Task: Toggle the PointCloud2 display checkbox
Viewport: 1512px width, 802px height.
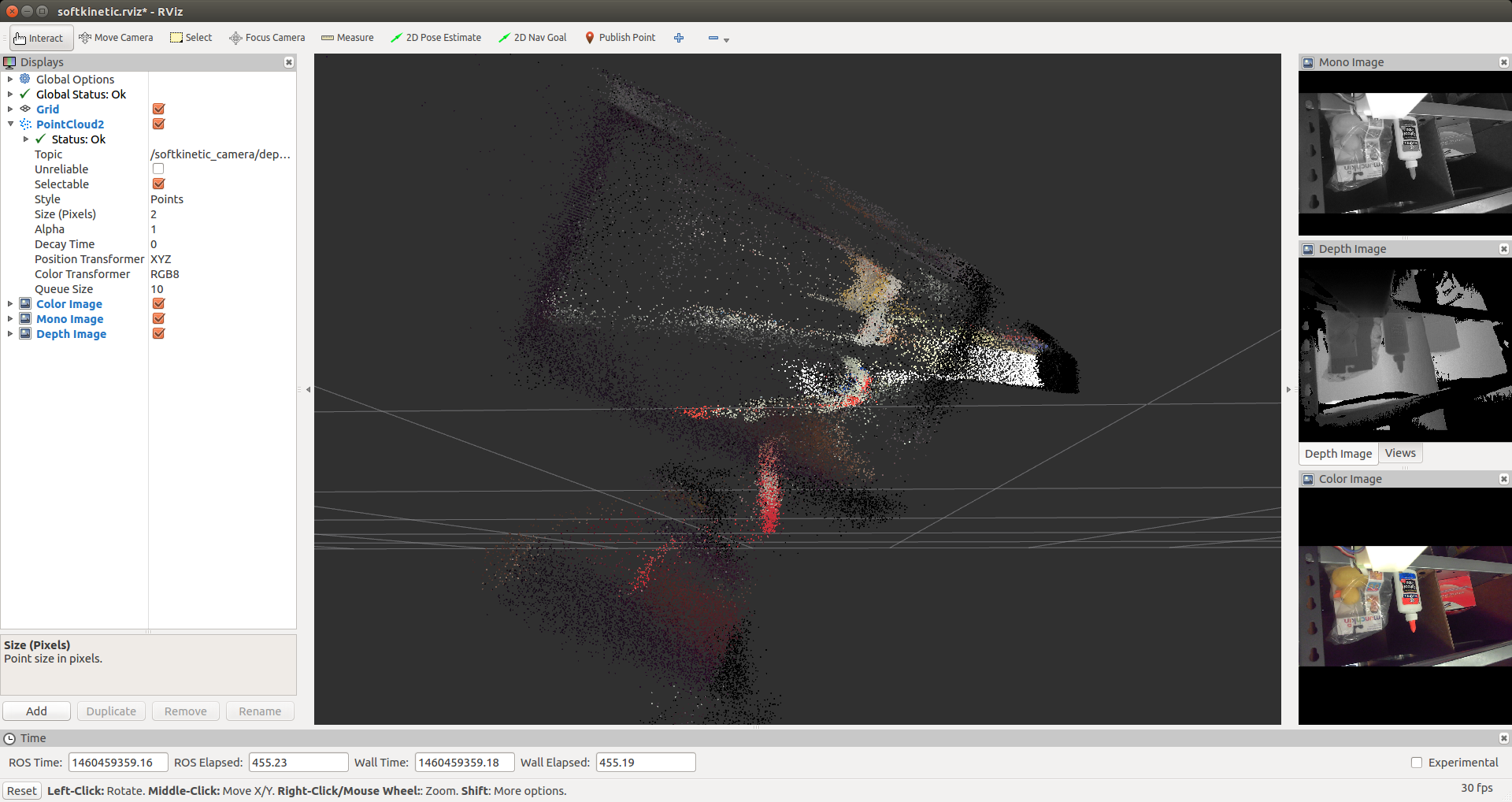Action: [x=158, y=124]
